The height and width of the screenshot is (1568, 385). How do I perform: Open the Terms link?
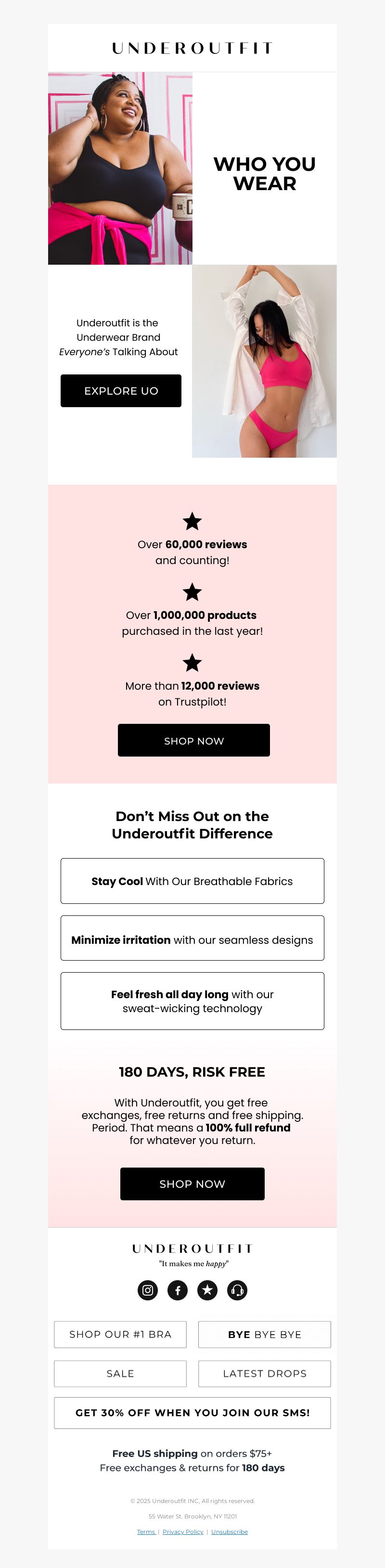(x=146, y=1531)
